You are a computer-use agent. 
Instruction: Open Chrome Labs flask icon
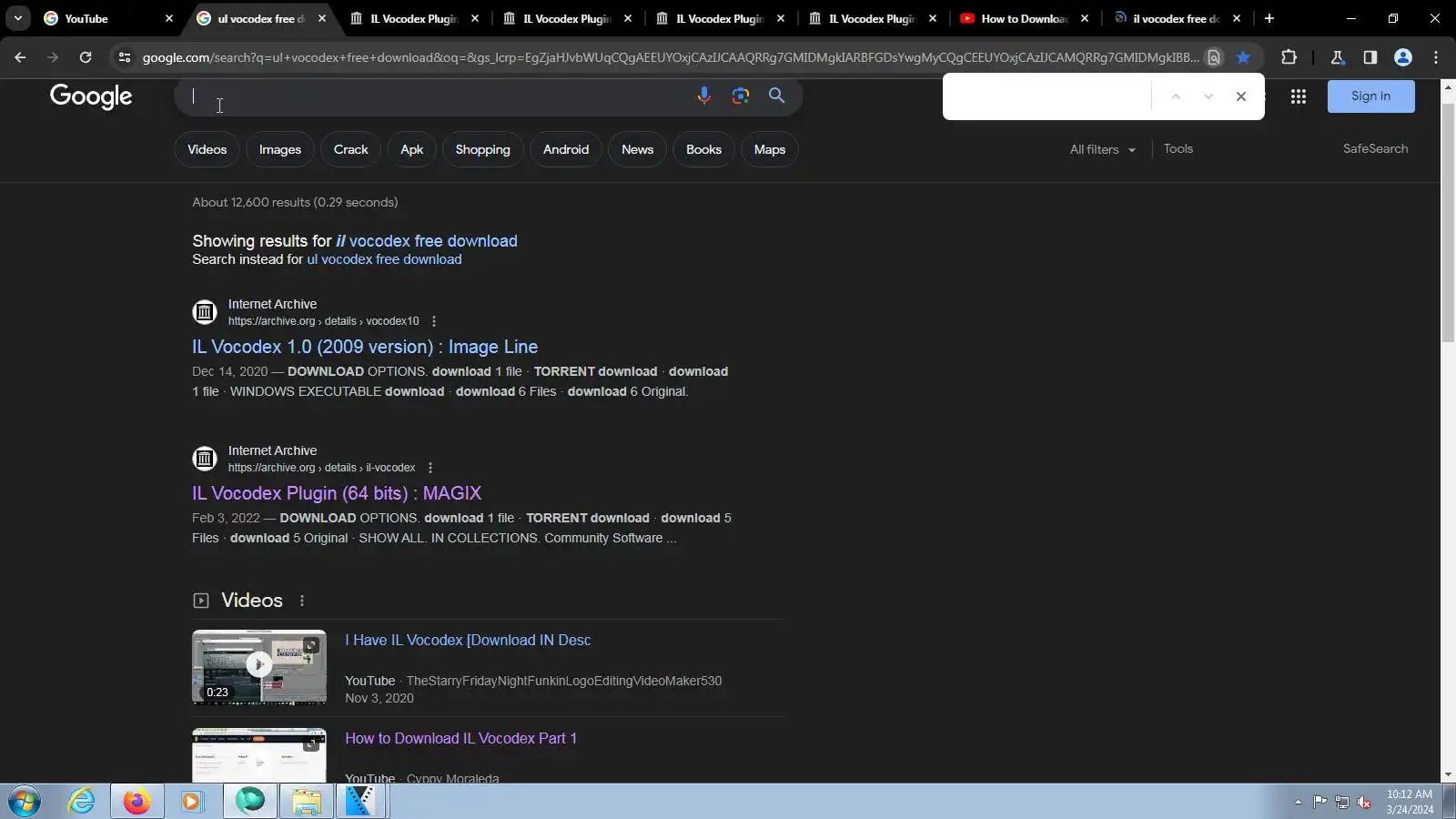click(x=1338, y=57)
